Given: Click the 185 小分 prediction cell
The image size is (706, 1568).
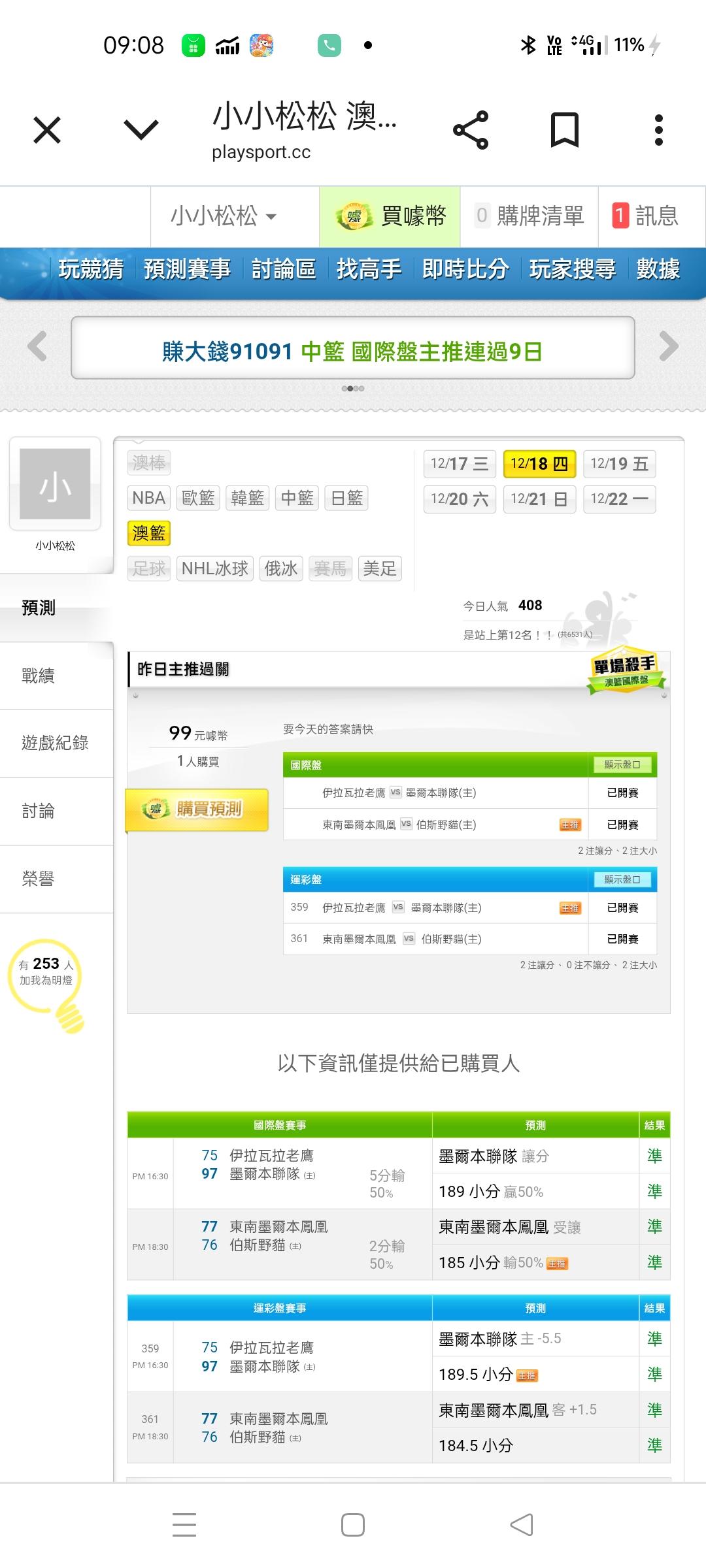Looking at the screenshot, I should point(535,1262).
